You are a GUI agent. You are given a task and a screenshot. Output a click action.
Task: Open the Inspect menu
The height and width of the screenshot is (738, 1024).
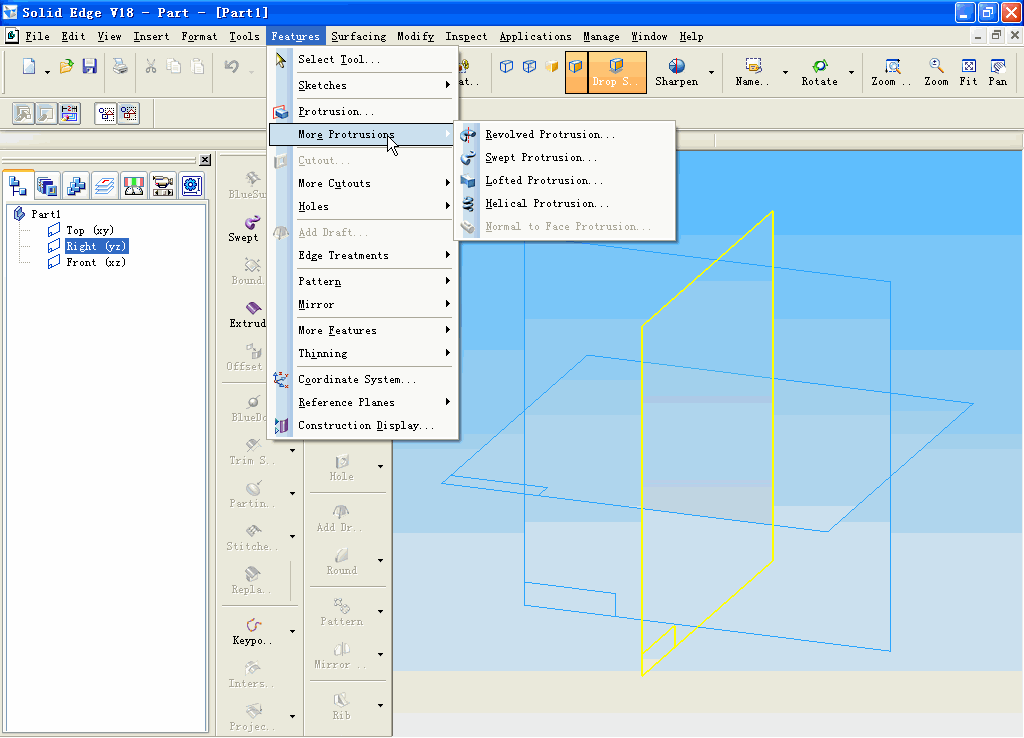pyautogui.click(x=466, y=37)
